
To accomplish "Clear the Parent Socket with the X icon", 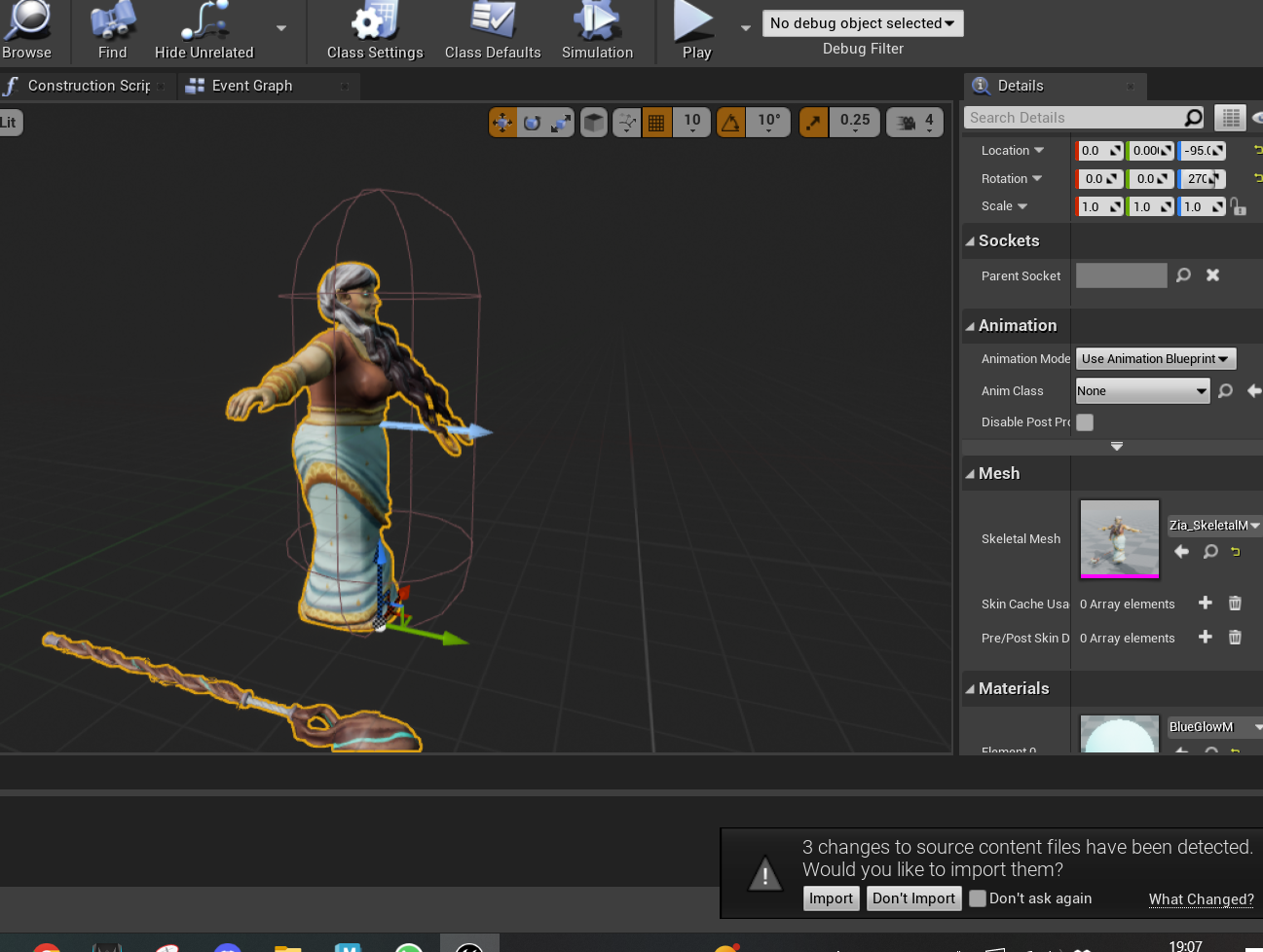I will coord(1212,275).
